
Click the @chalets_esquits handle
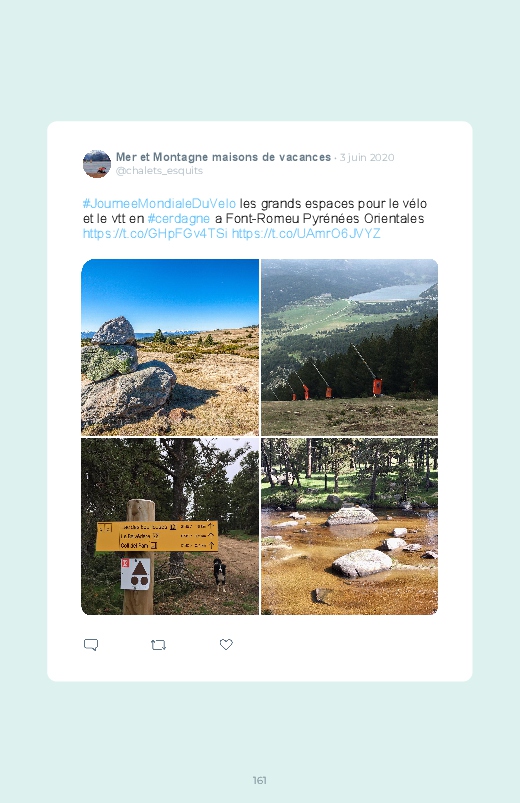pyautogui.click(x=159, y=171)
